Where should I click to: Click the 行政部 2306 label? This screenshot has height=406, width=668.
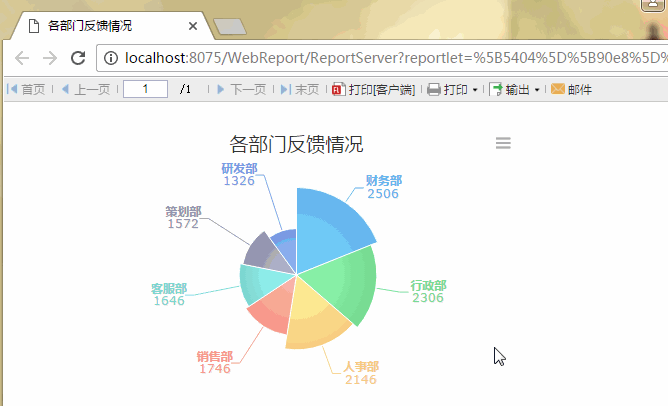(428, 291)
